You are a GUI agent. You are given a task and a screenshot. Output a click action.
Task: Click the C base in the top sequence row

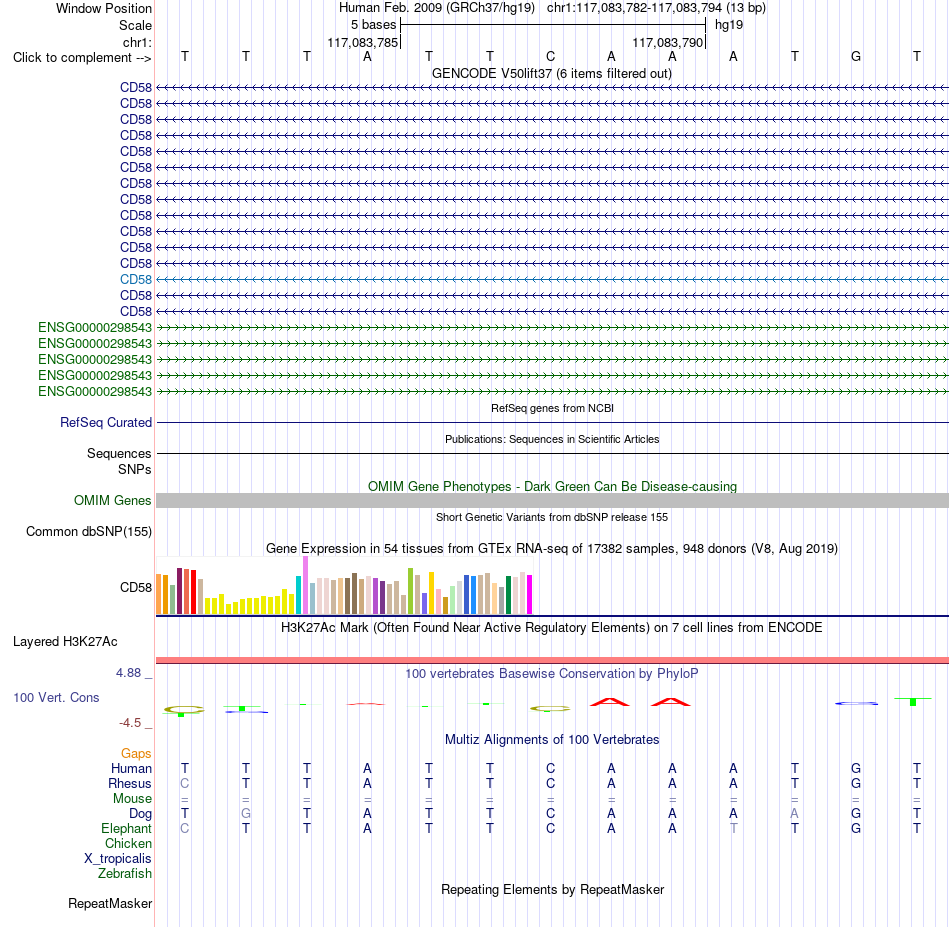point(550,56)
